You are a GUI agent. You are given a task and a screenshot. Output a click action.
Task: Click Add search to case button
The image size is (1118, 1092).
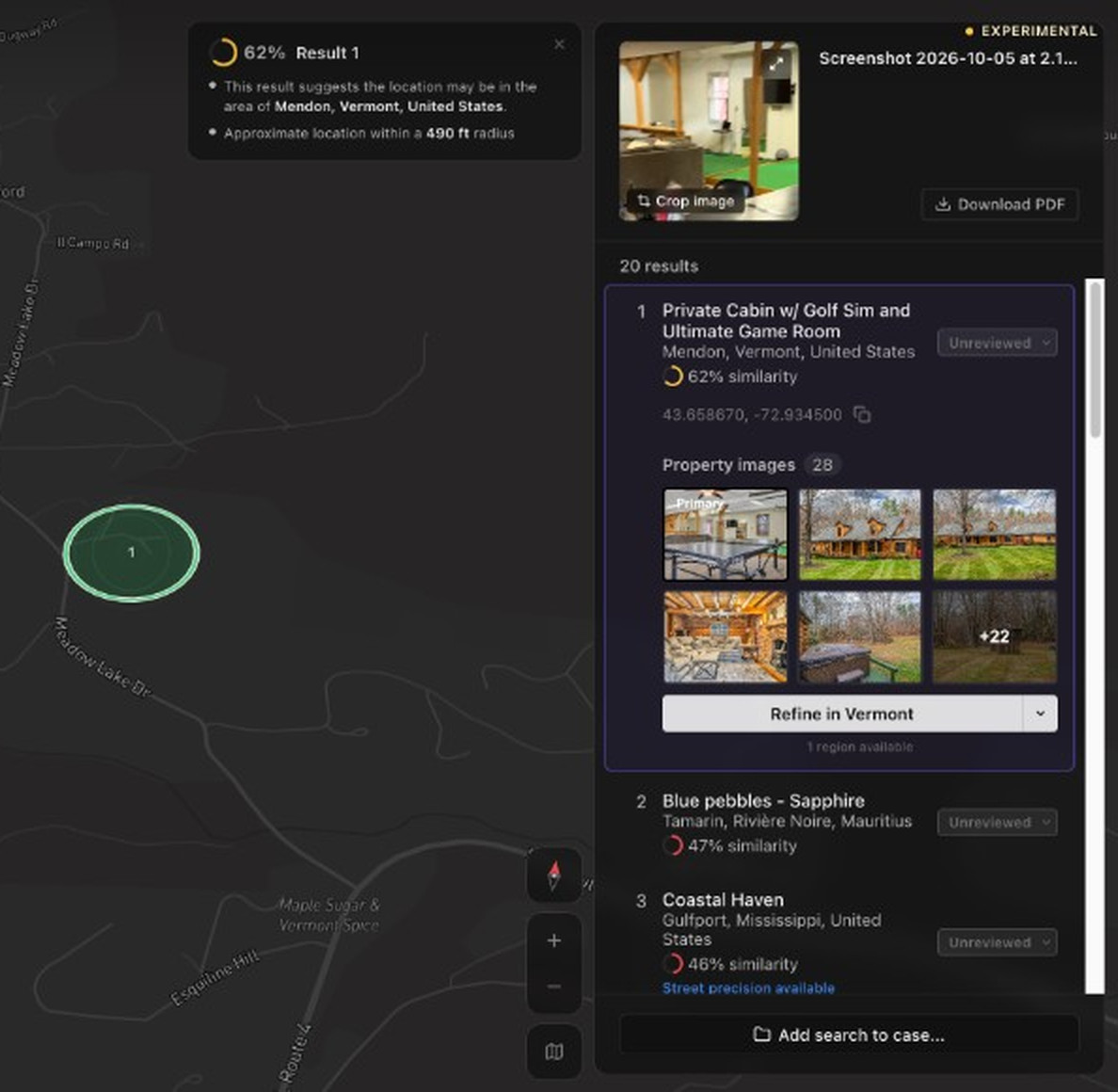(849, 1035)
